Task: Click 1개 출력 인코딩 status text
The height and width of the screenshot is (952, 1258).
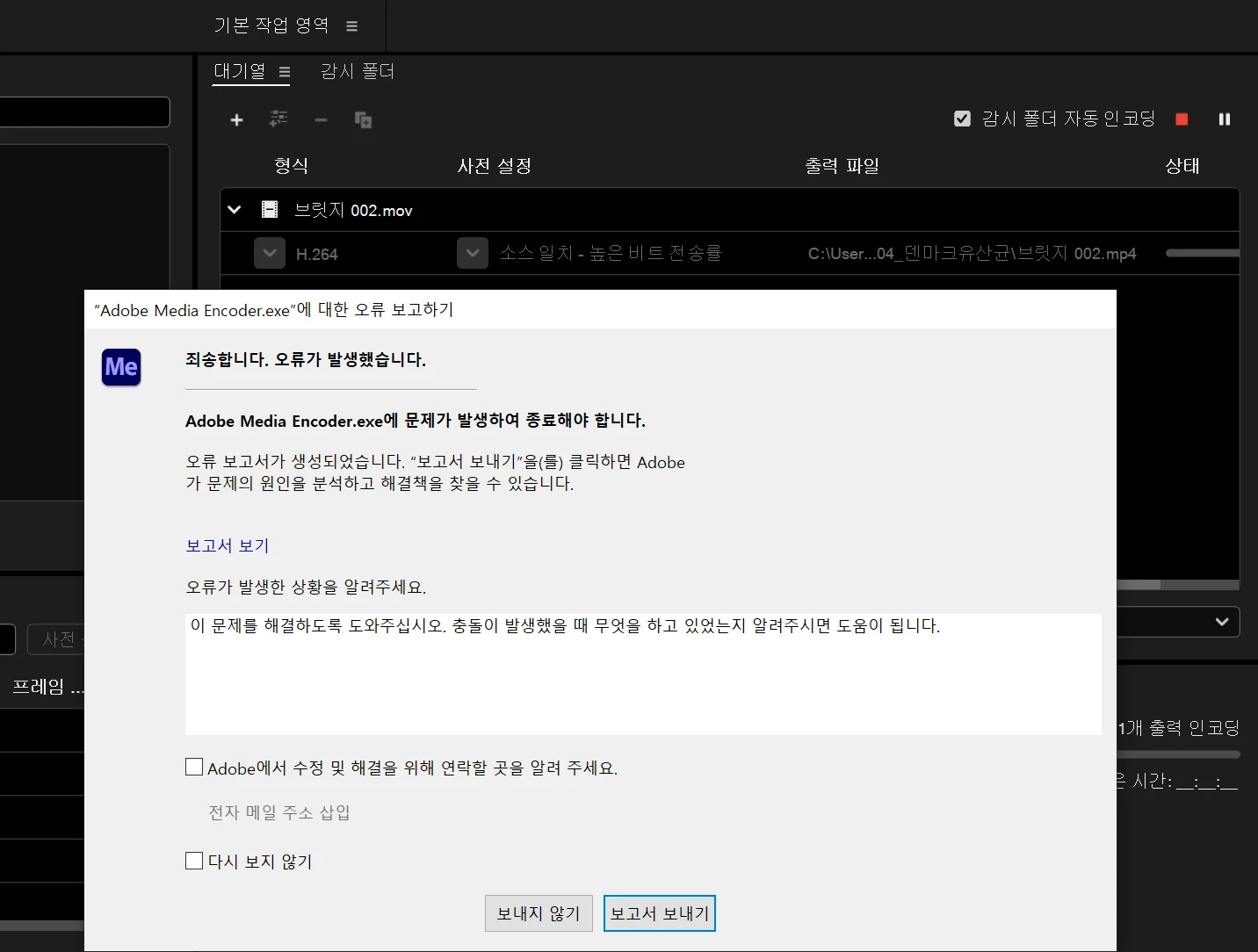Action: 1178,728
